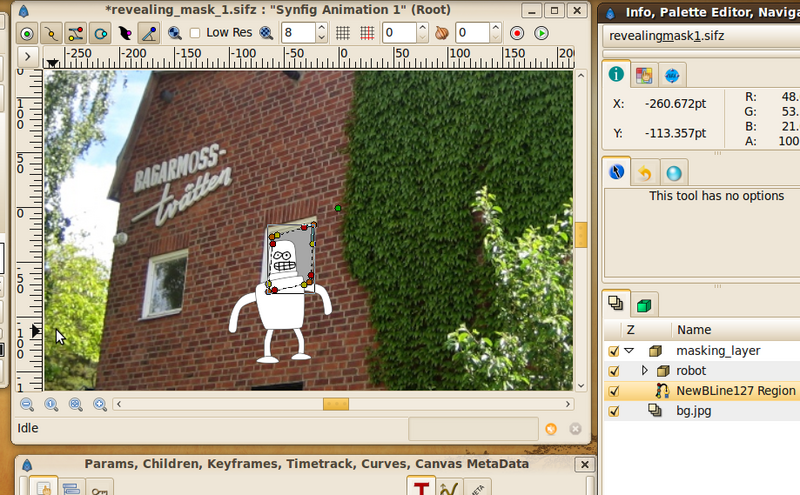This screenshot has width=800, height=495.
Task: Click the horizontal scrollbar right arrow
Action: [568, 405]
